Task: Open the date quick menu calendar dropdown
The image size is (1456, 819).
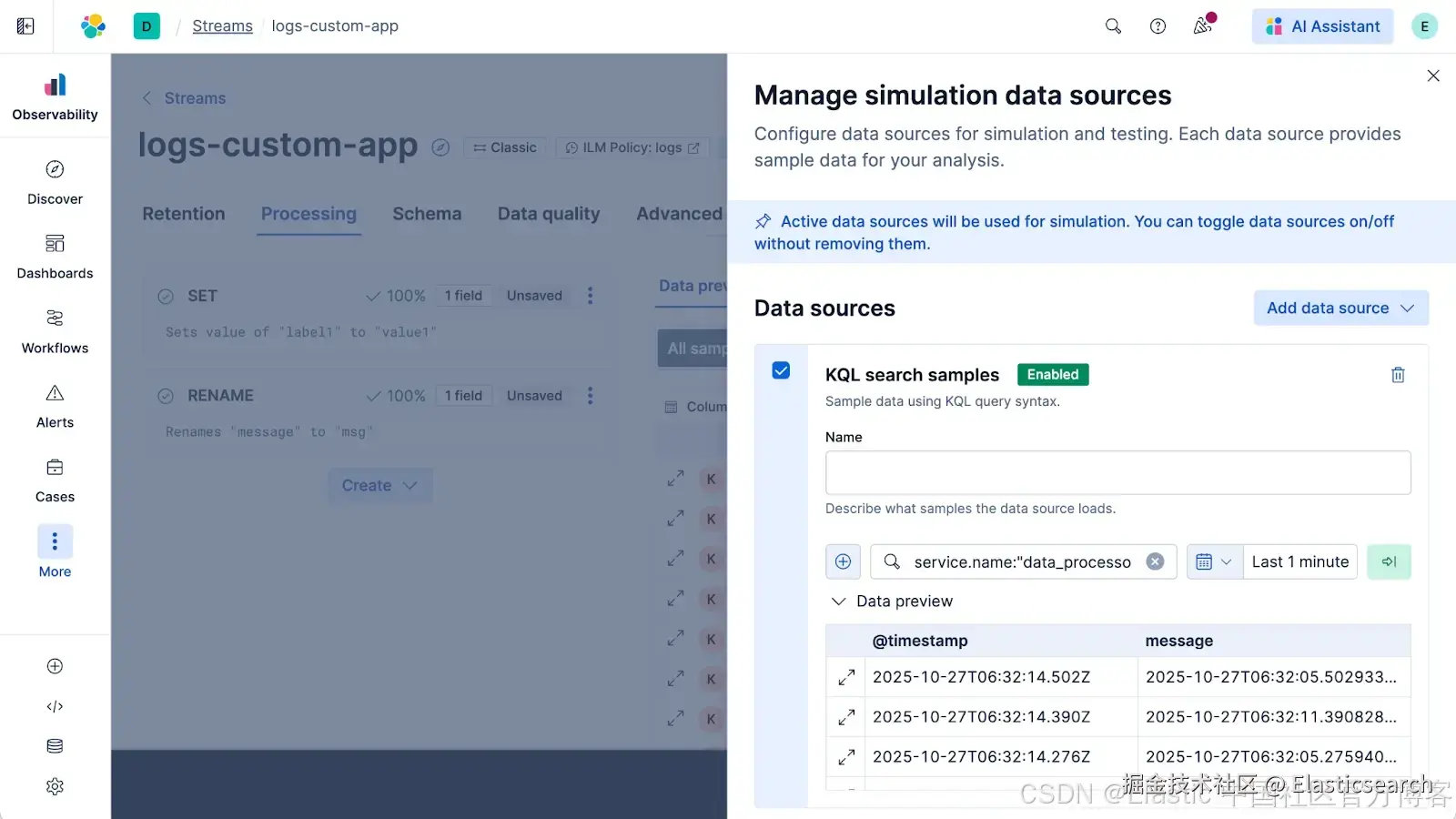Action: pyautogui.click(x=1213, y=561)
